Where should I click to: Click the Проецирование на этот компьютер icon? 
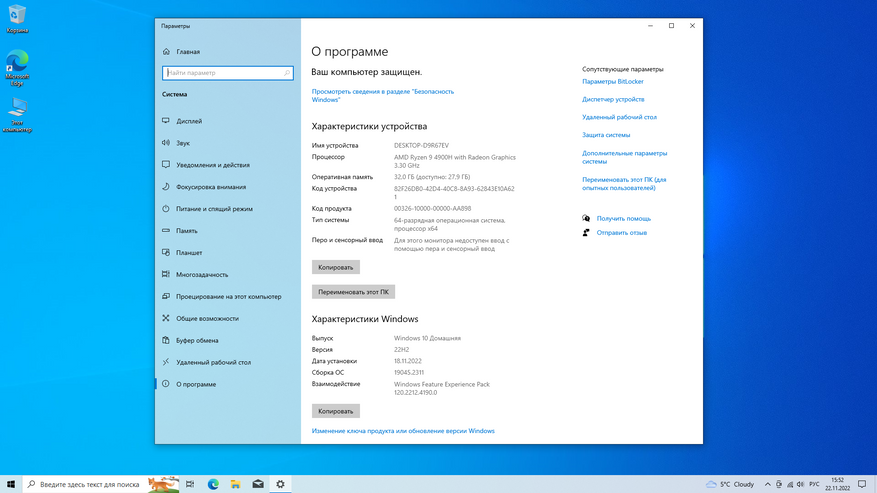tap(166, 296)
